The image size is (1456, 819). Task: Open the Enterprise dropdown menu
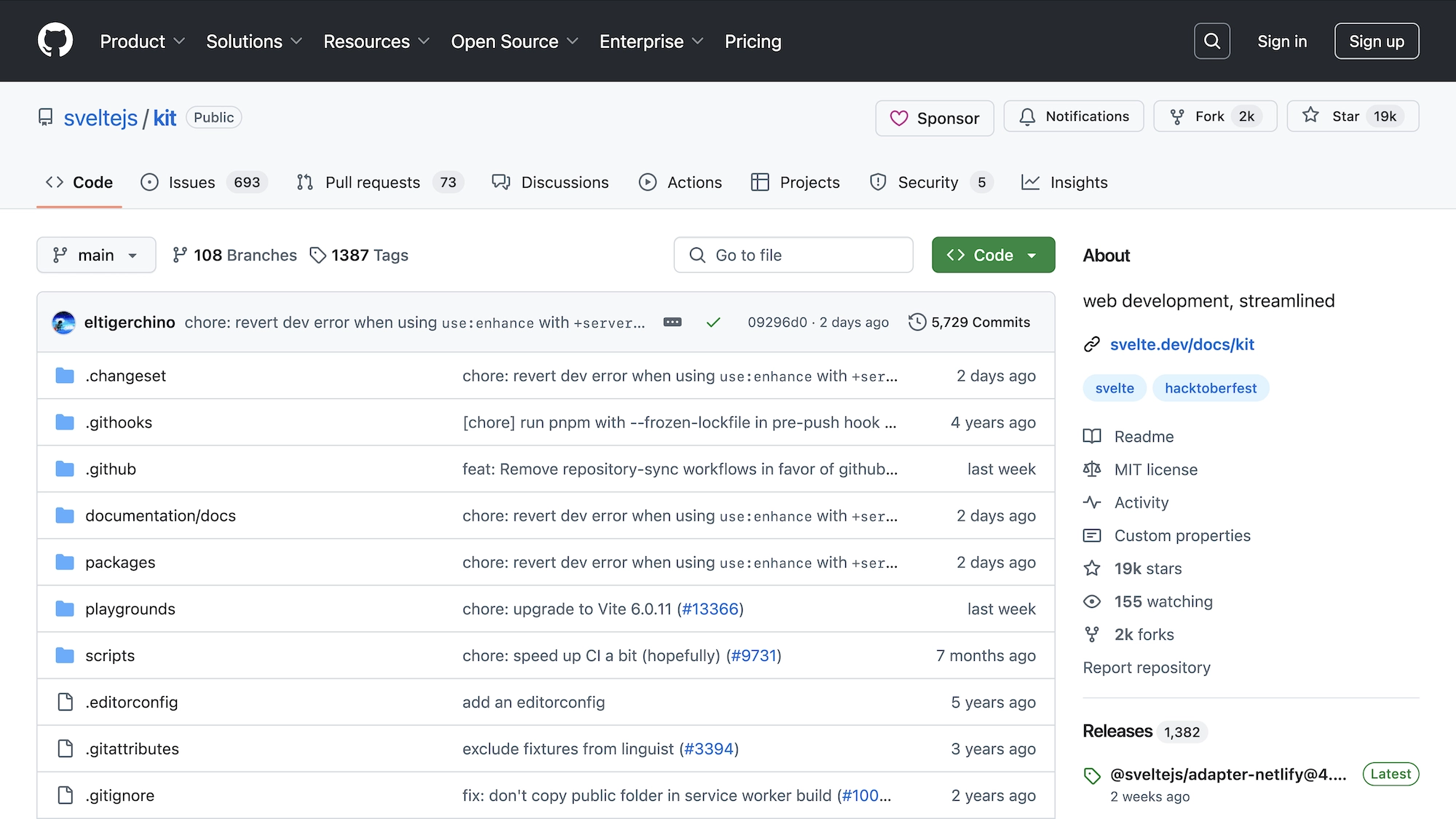651,41
